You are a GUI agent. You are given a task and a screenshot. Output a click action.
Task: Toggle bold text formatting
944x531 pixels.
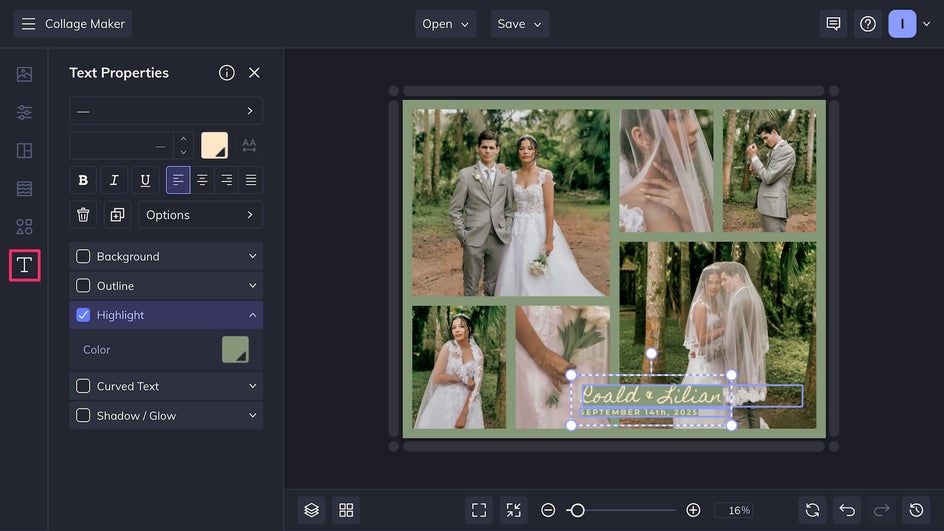[83, 180]
